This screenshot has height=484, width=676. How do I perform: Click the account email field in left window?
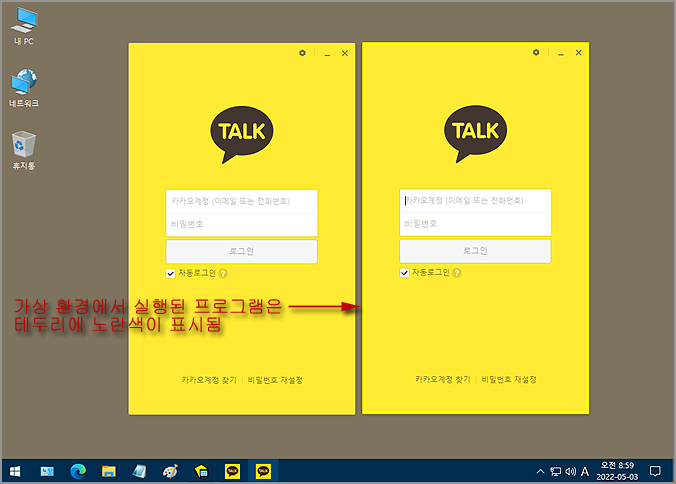[x=242, y=201]
